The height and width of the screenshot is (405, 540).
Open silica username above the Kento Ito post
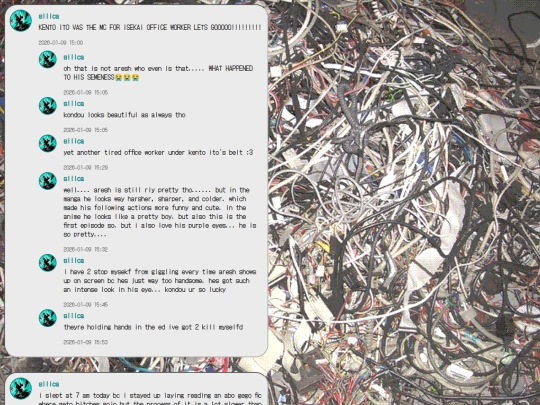pos(49,16)
